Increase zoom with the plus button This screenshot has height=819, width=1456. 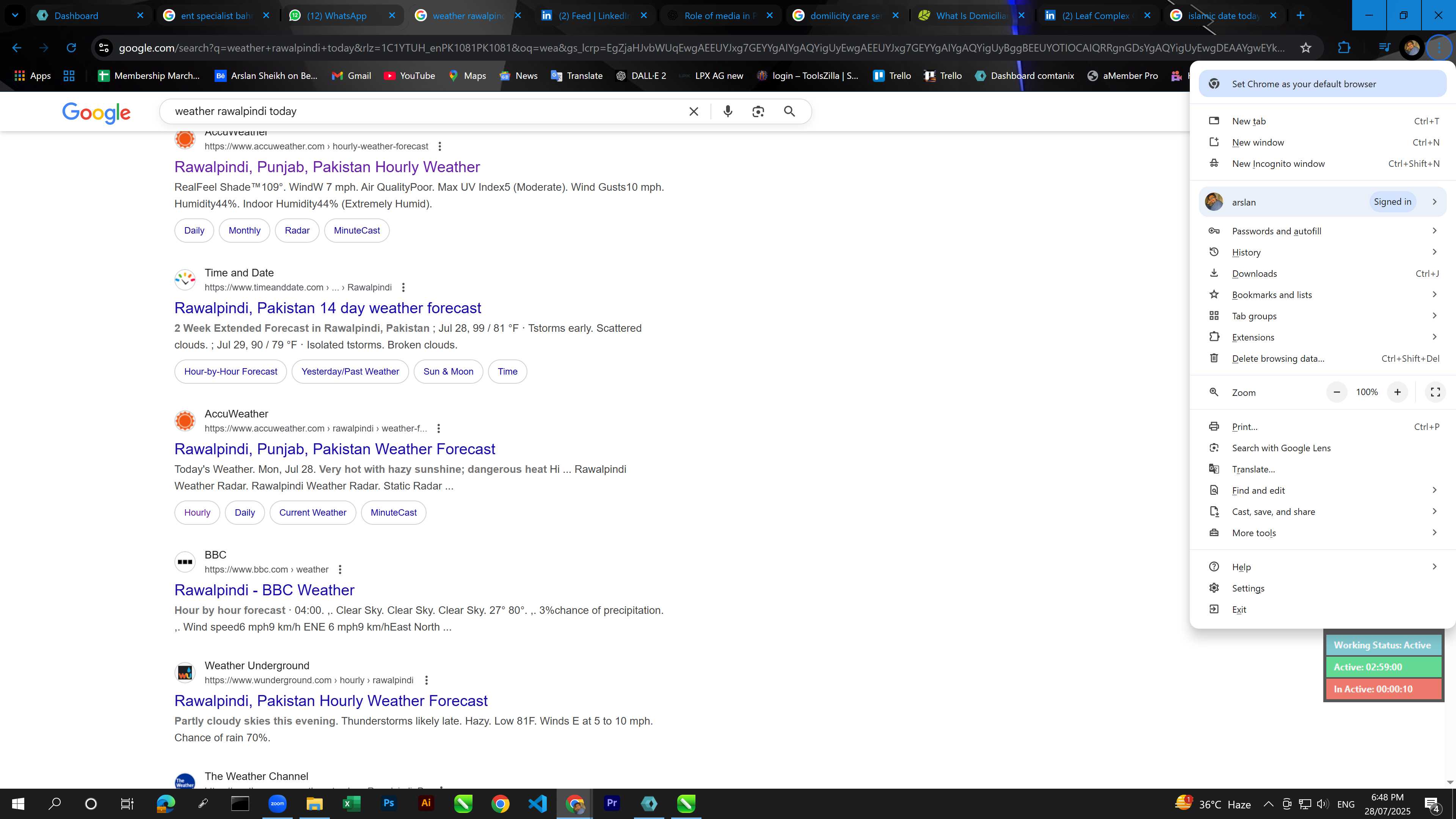[x=1397, y=392]
